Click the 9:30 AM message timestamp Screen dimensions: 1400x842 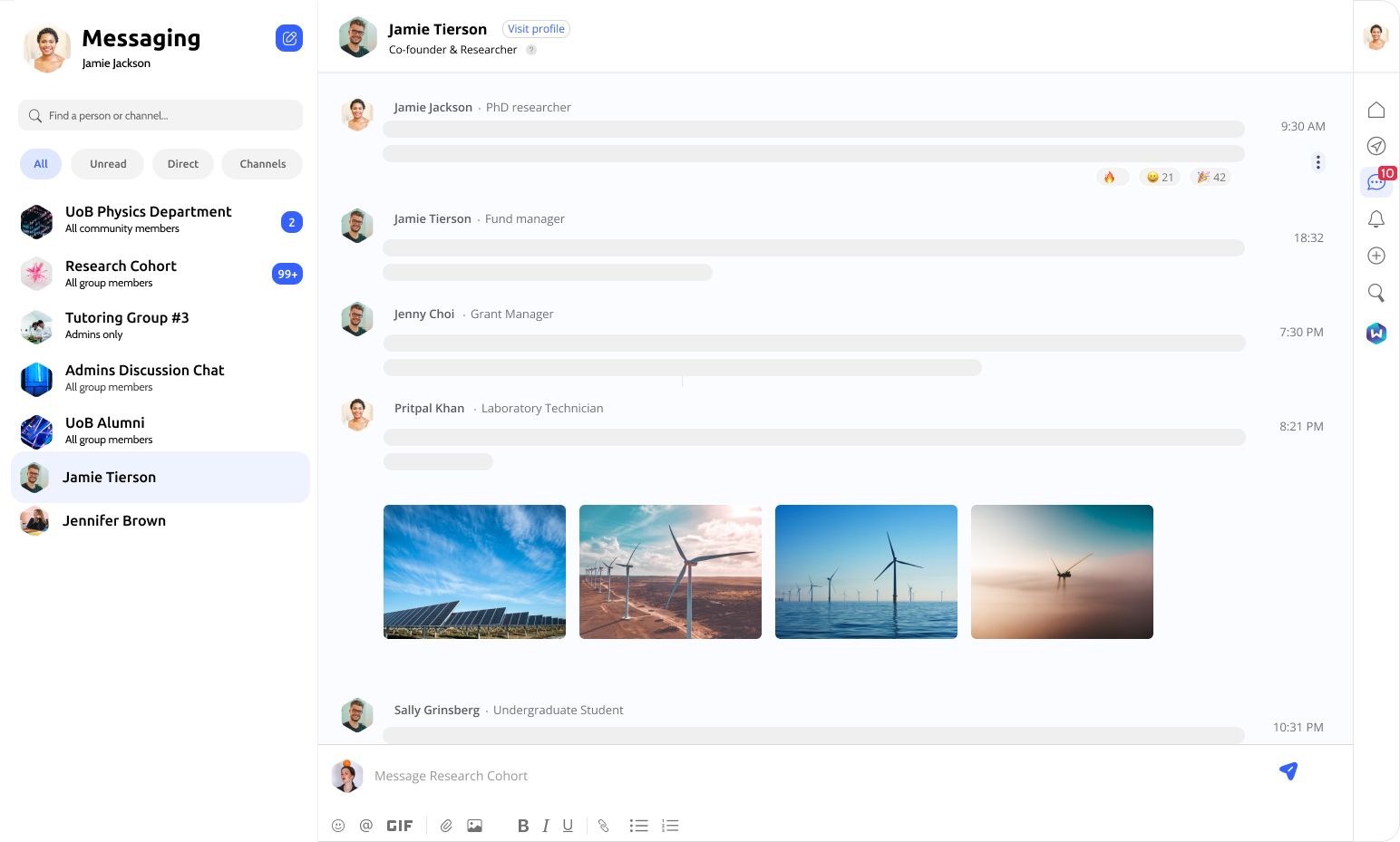click(x=1303, y=126)
